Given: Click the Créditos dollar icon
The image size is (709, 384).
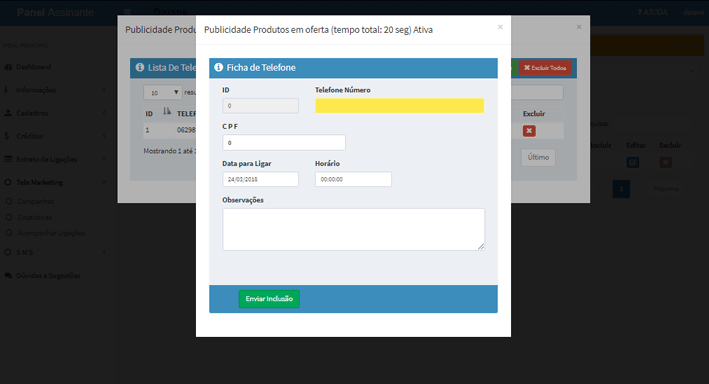Looking at the screenshot, I should [6, 136].
